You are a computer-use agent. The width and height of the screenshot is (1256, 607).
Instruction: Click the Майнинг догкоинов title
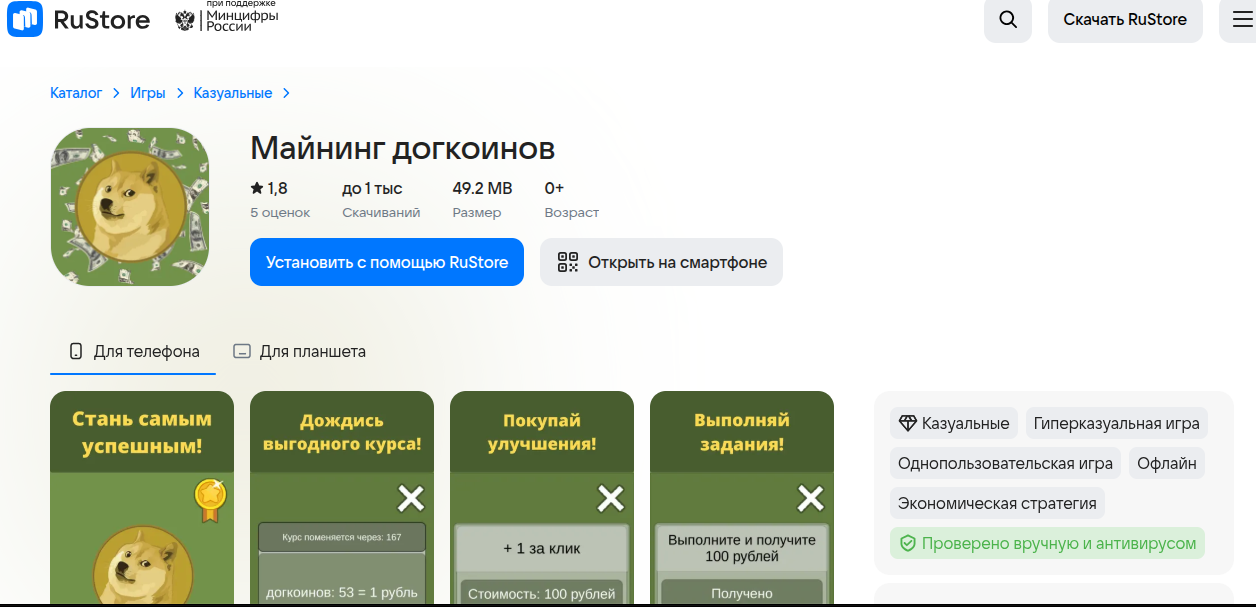click(402, 148)
